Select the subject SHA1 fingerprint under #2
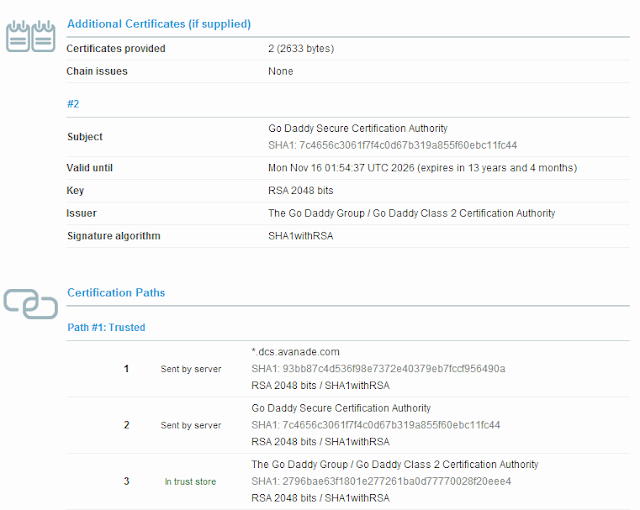The height and width of the screenshot is (510, 640). point(392,145)
